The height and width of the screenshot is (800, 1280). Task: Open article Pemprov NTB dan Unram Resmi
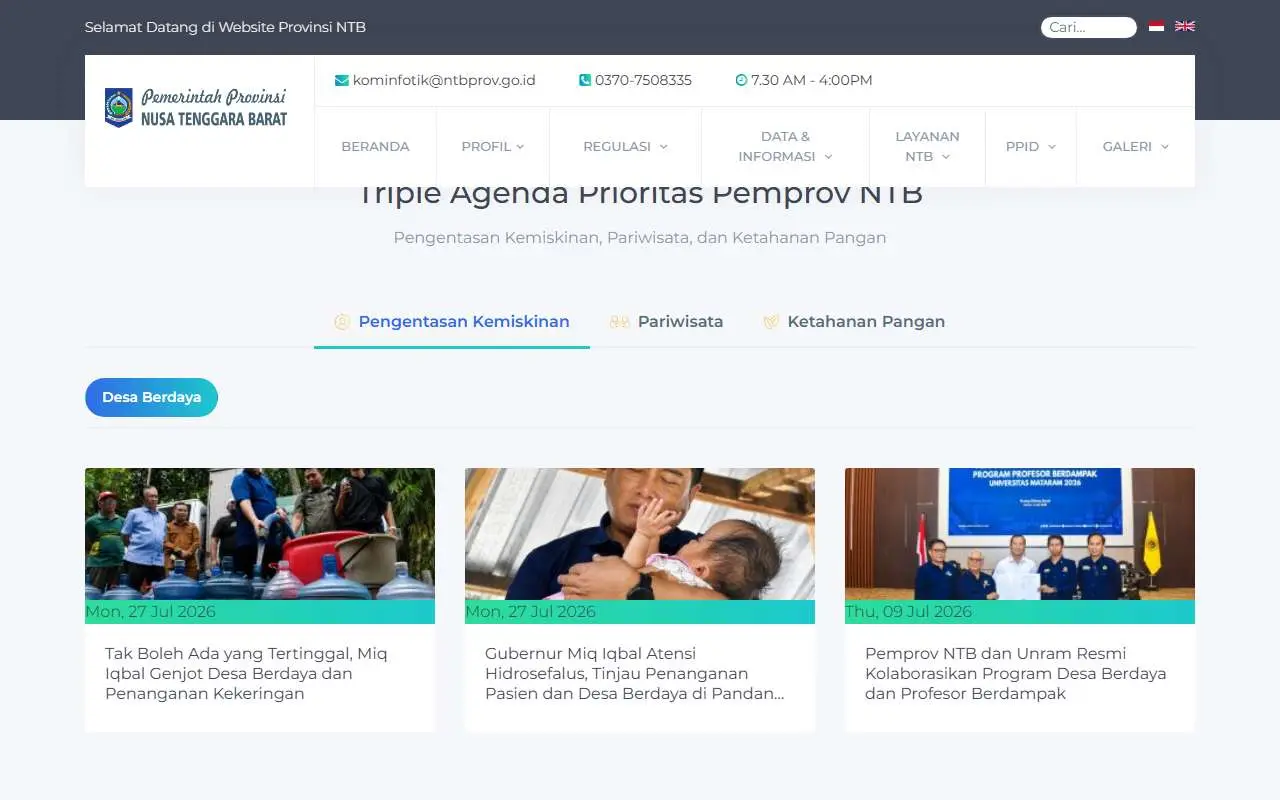(1015, 673)
